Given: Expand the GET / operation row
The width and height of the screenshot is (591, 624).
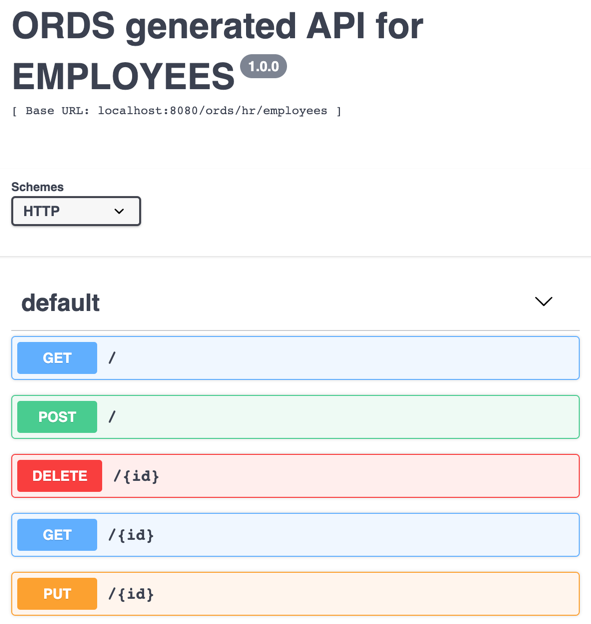Looking at the screenshot, I should (x=295, y=358).
